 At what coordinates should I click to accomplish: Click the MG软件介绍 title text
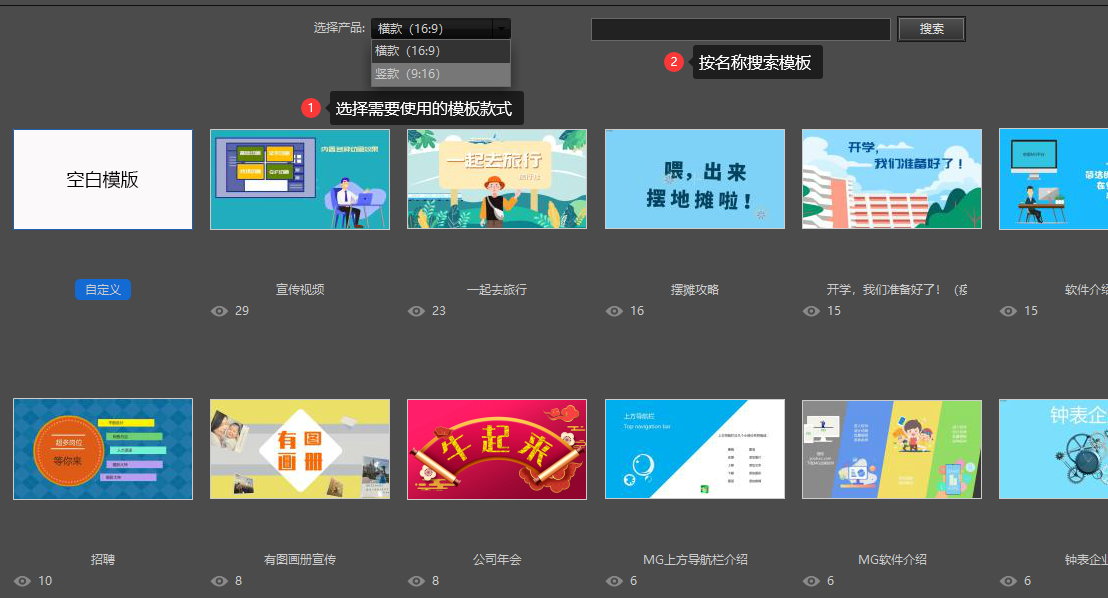pos(892,560)
